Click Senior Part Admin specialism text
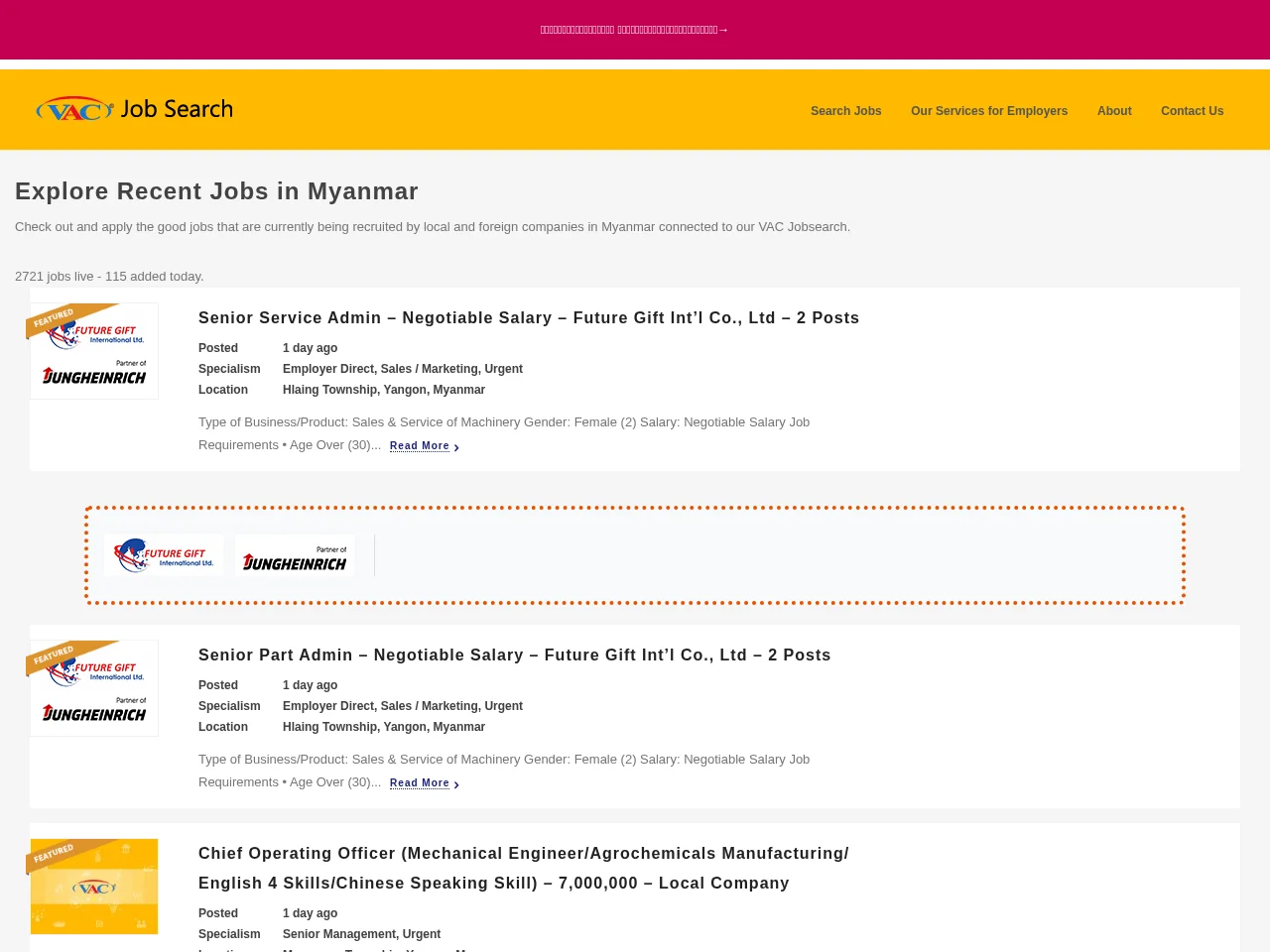The width and height of the screenshot is (1270, 952). click(403, 706)
